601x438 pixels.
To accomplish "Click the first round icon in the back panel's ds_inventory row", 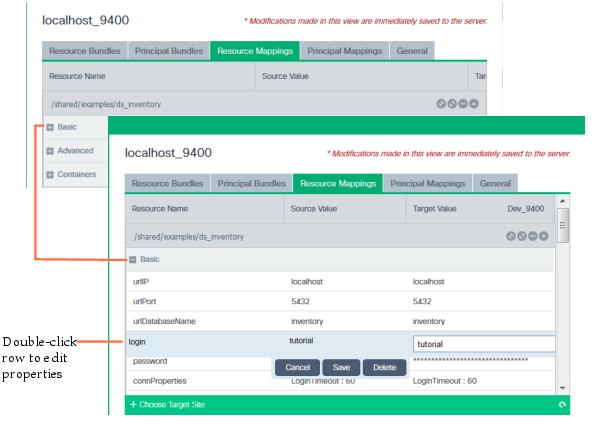I will (441, 103).
